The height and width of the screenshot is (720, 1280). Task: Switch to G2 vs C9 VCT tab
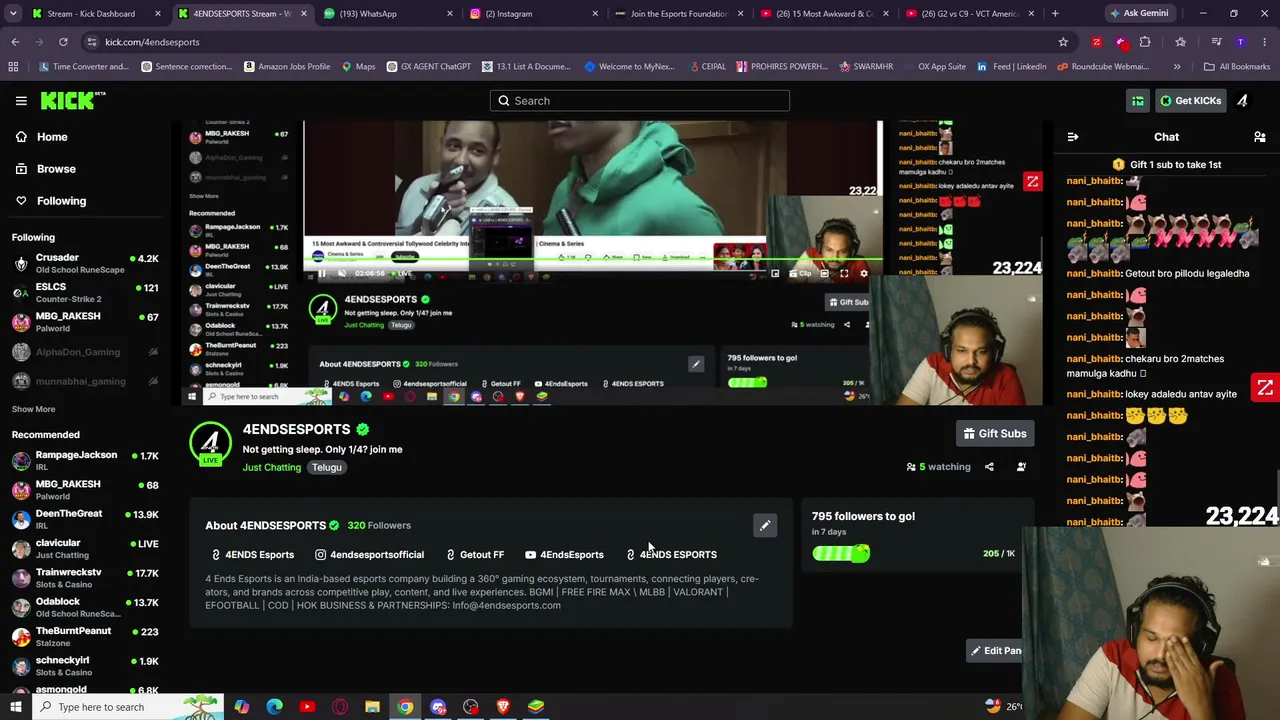click(x=968, y=13)
